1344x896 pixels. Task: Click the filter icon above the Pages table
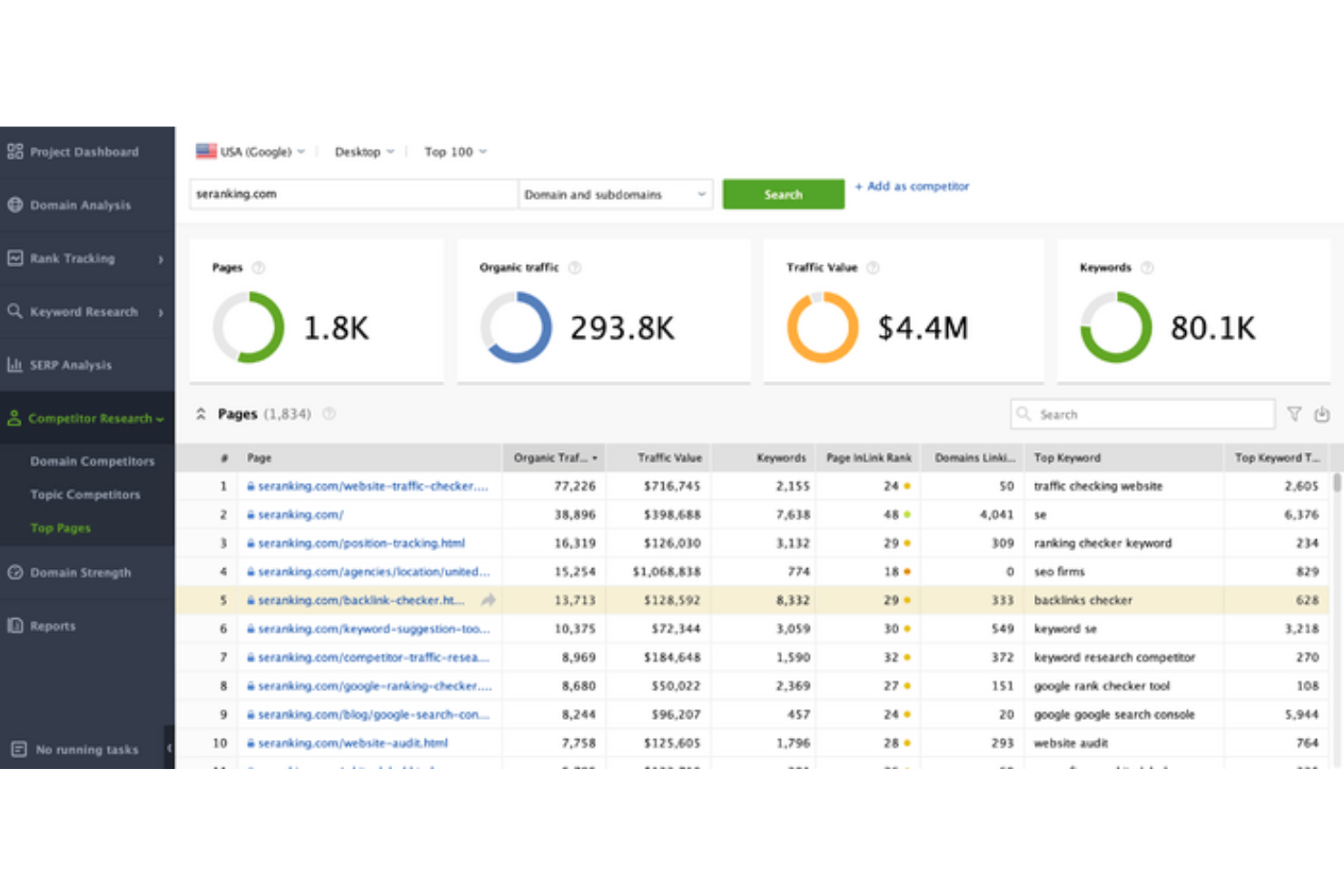1295,414
